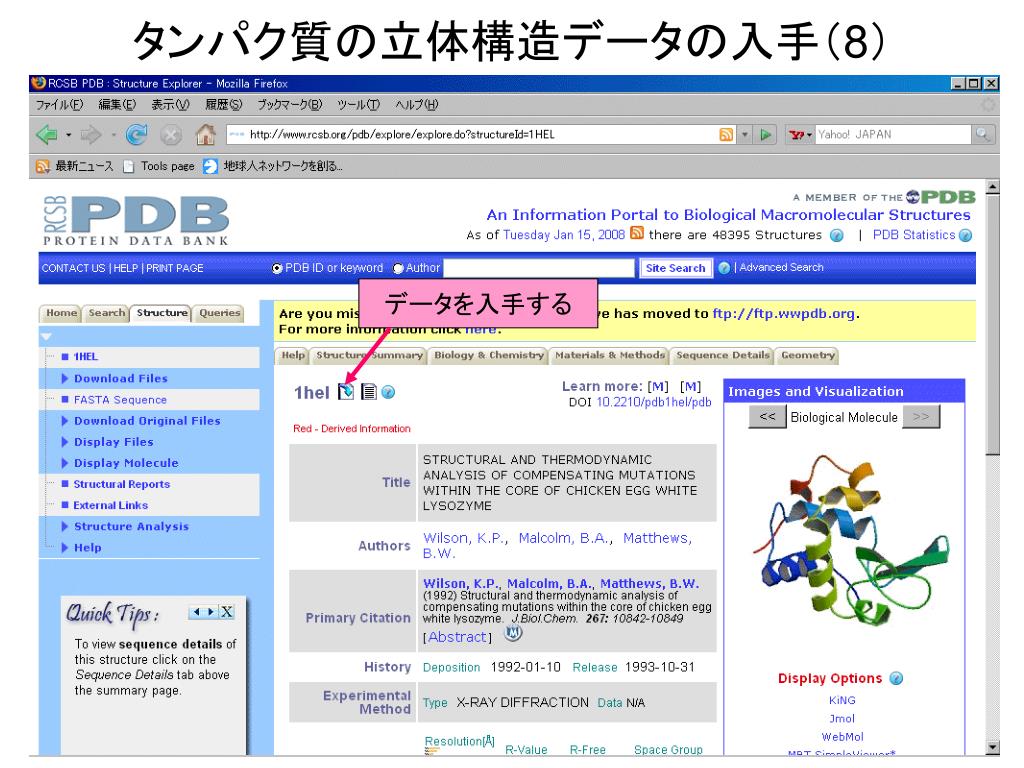Click the Yahoo search engine icon

pos(796,135)
